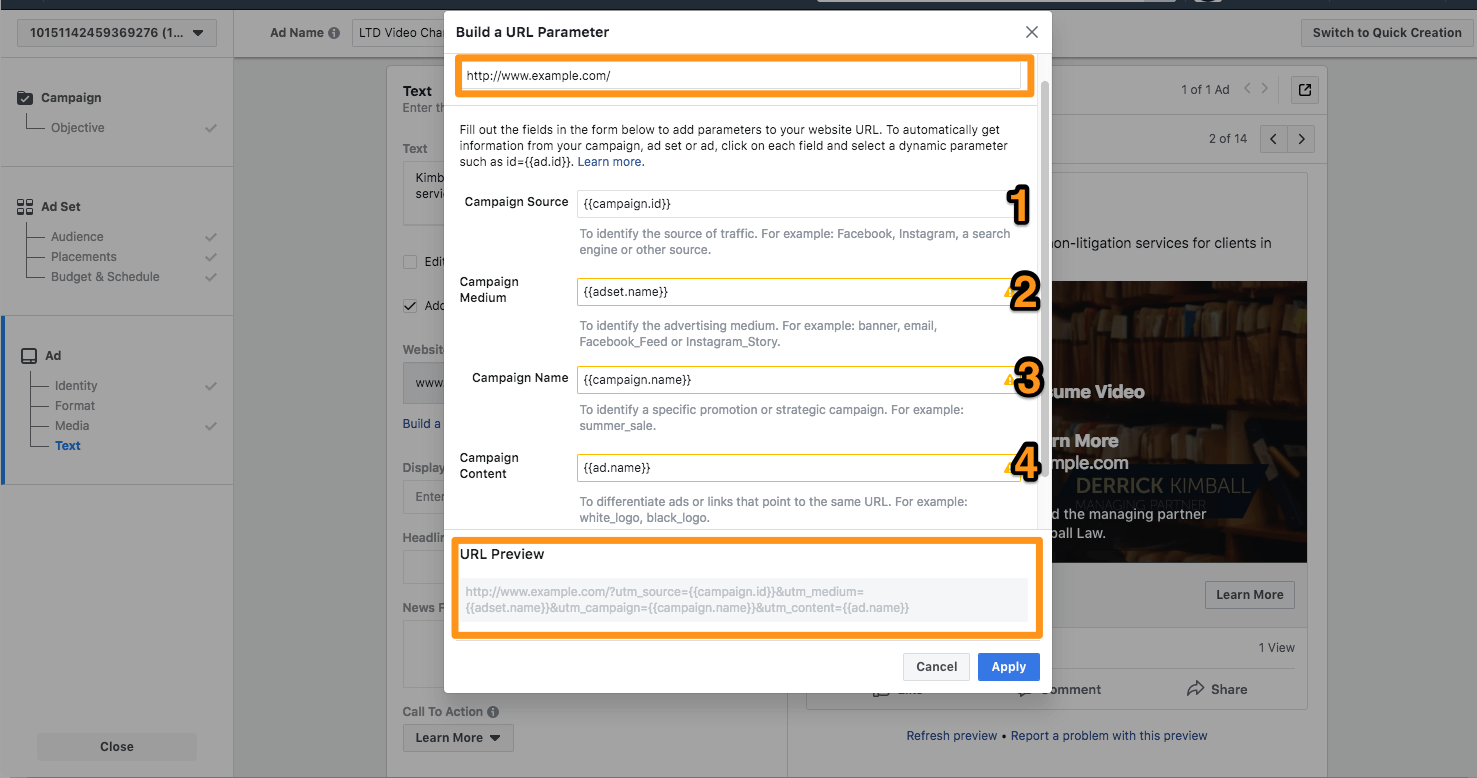1477x778 pixels.
Task: Click the checkmark beside Placements
Action: coord(211,257)
